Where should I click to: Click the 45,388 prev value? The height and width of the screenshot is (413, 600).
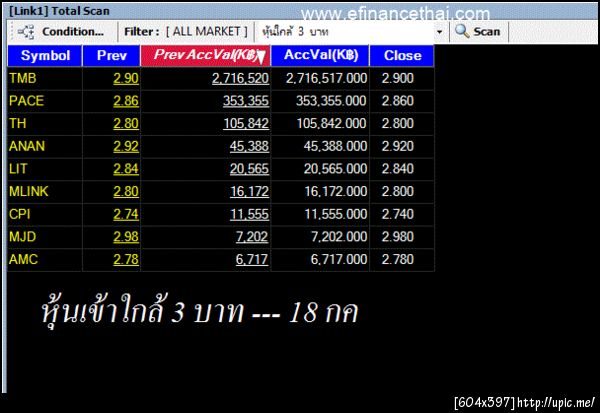click(249, 146)
